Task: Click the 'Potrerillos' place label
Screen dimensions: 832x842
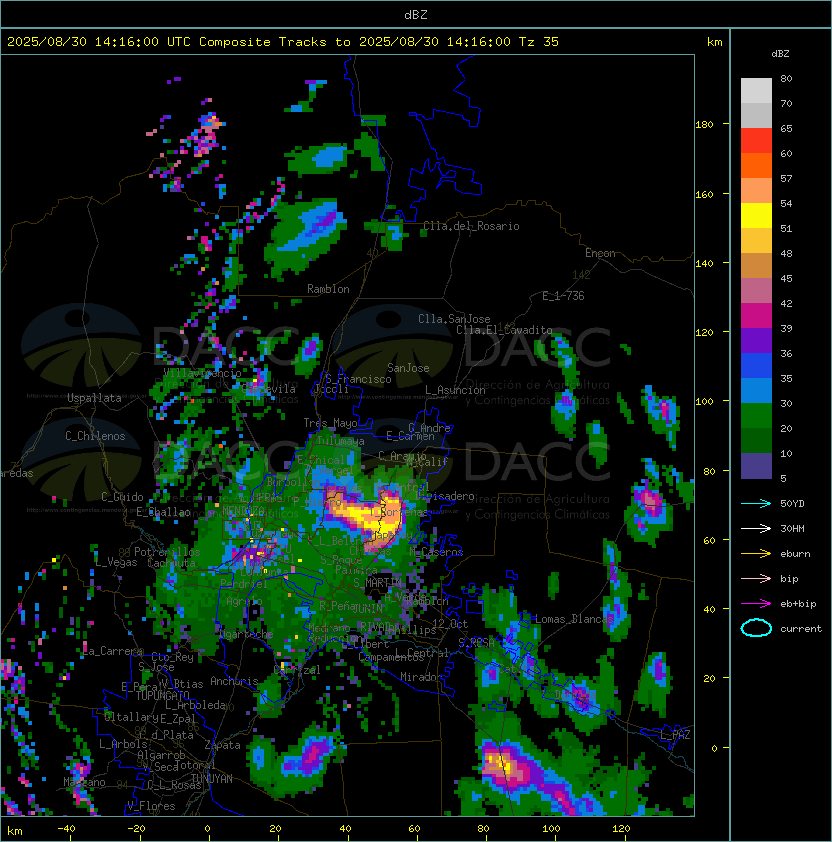Action: click(x=167, y=552)
